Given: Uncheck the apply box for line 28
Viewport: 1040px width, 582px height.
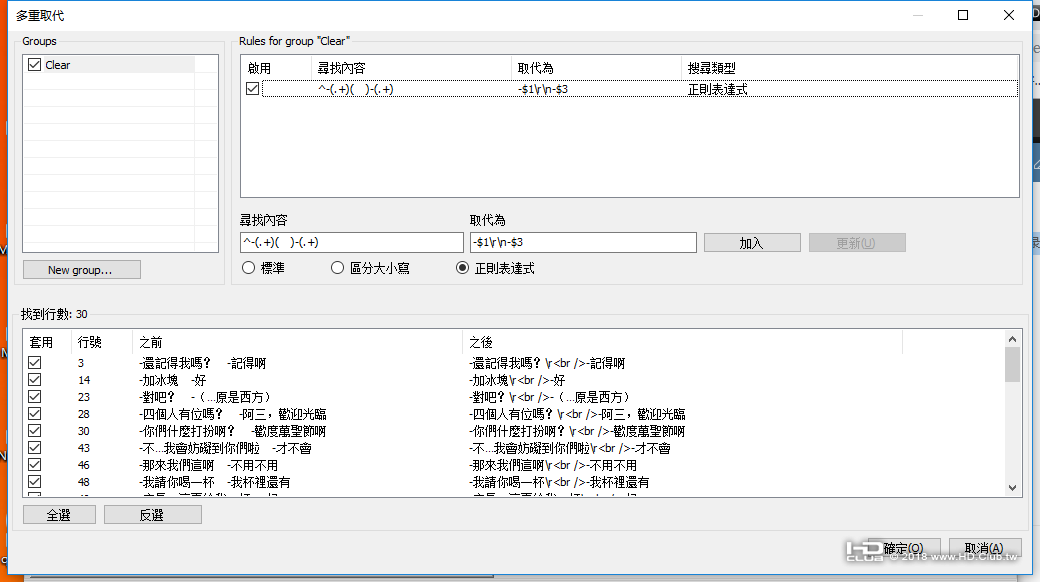Looking at the screenshot, I should tap(34, 413).
